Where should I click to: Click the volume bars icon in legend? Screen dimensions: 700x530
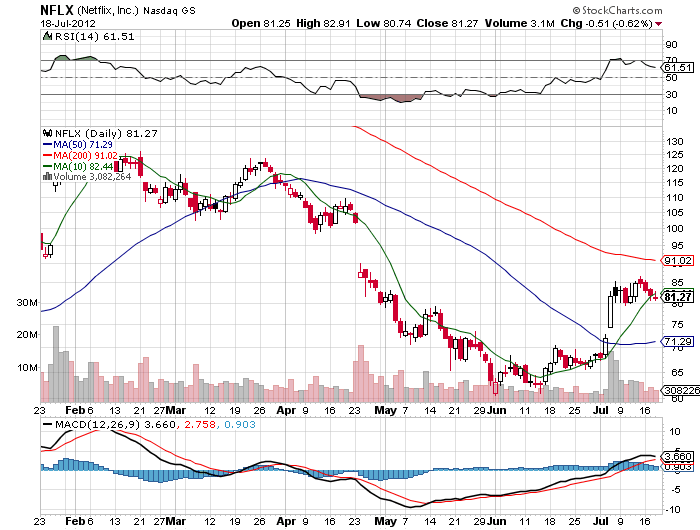[x=47, y=177]
